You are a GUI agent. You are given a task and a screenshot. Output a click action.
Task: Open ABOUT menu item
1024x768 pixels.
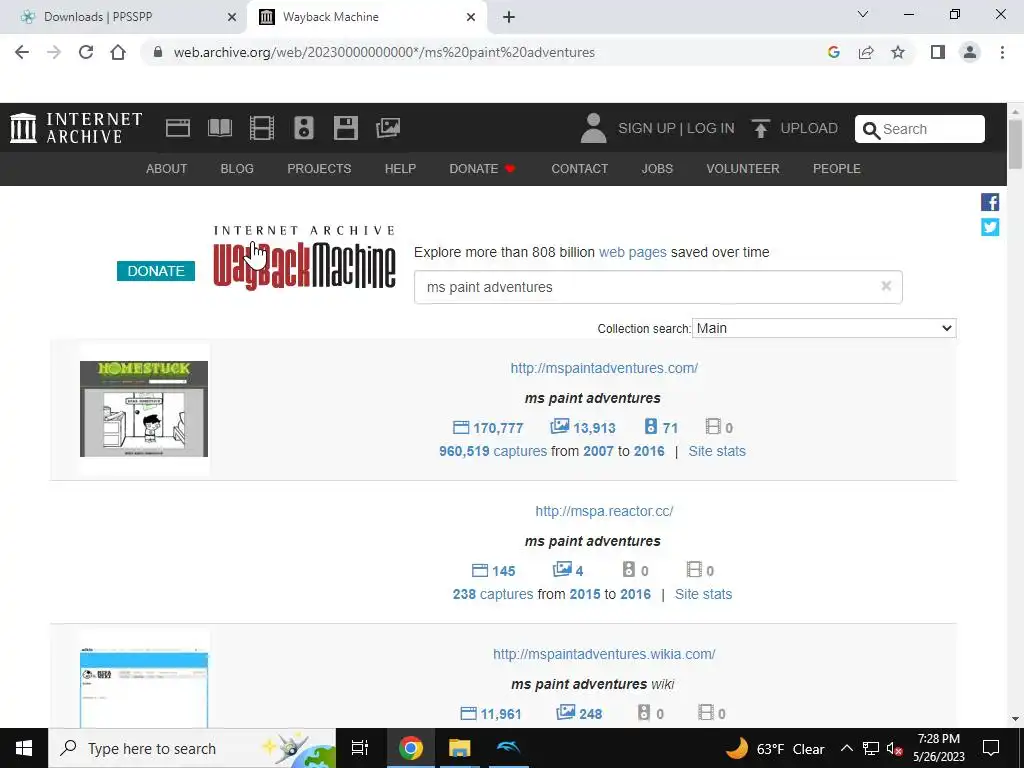point(167,168)
